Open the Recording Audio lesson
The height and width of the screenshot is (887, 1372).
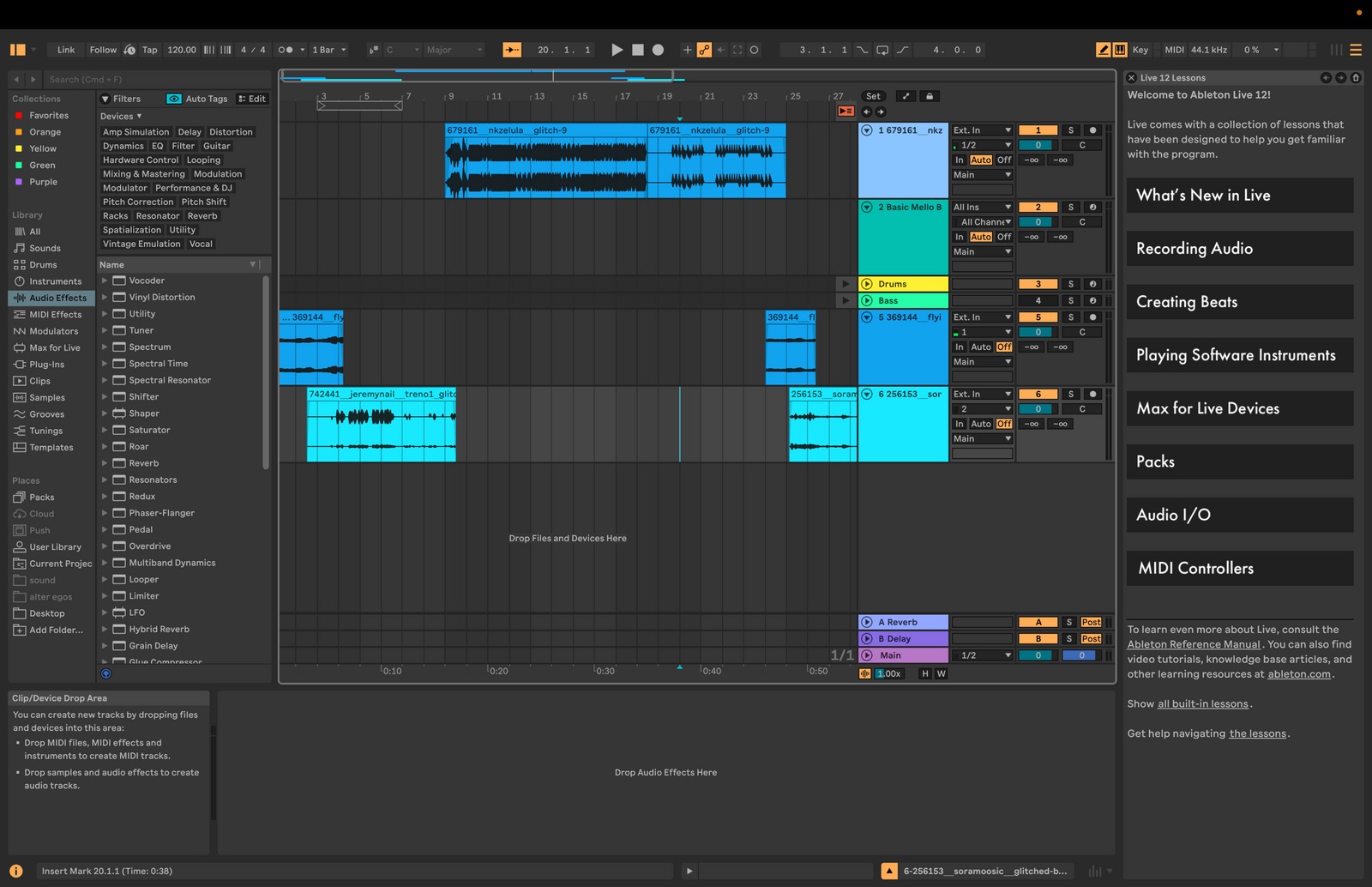click(1240, 249)
